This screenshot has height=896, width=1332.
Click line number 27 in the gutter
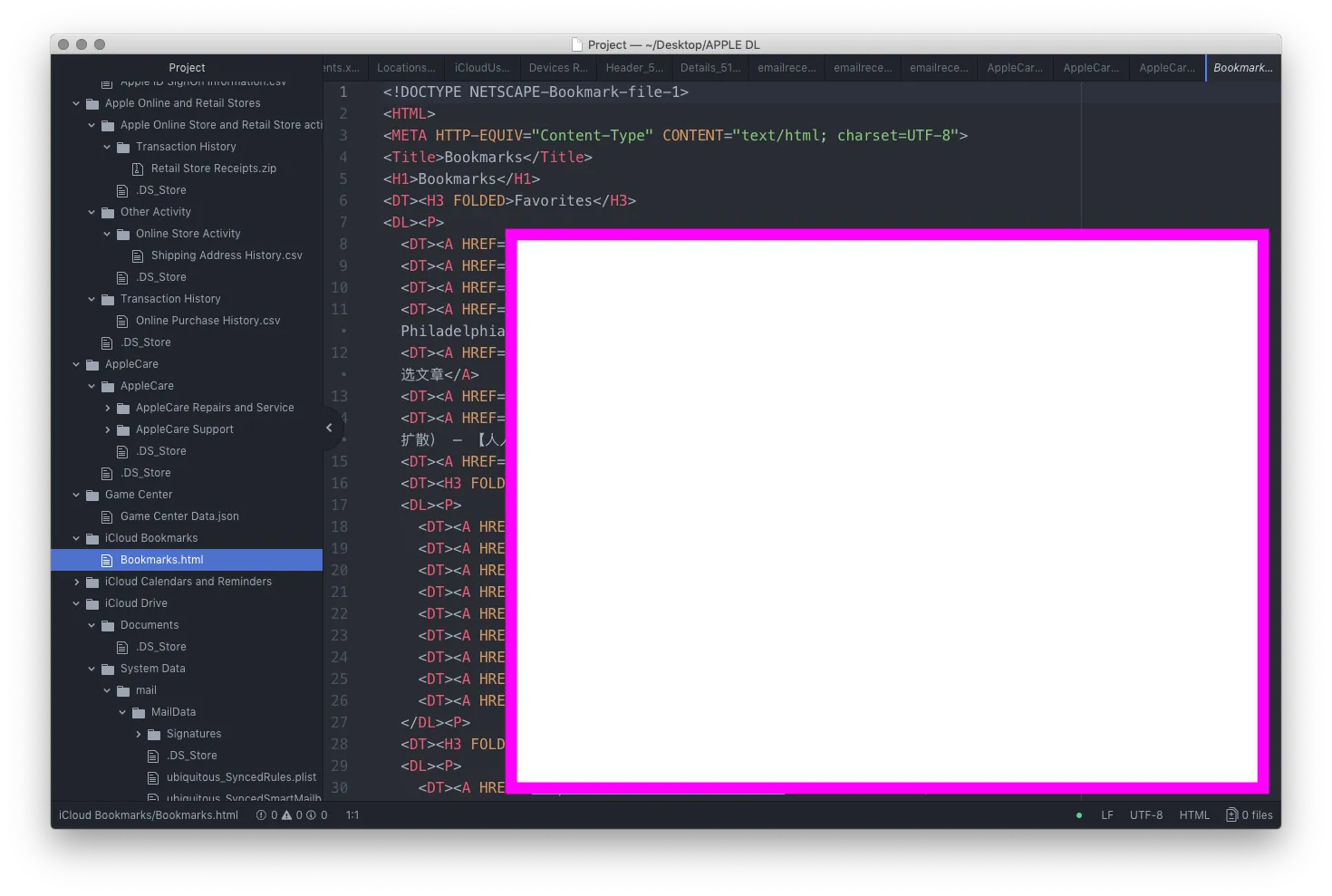[339, 723]
